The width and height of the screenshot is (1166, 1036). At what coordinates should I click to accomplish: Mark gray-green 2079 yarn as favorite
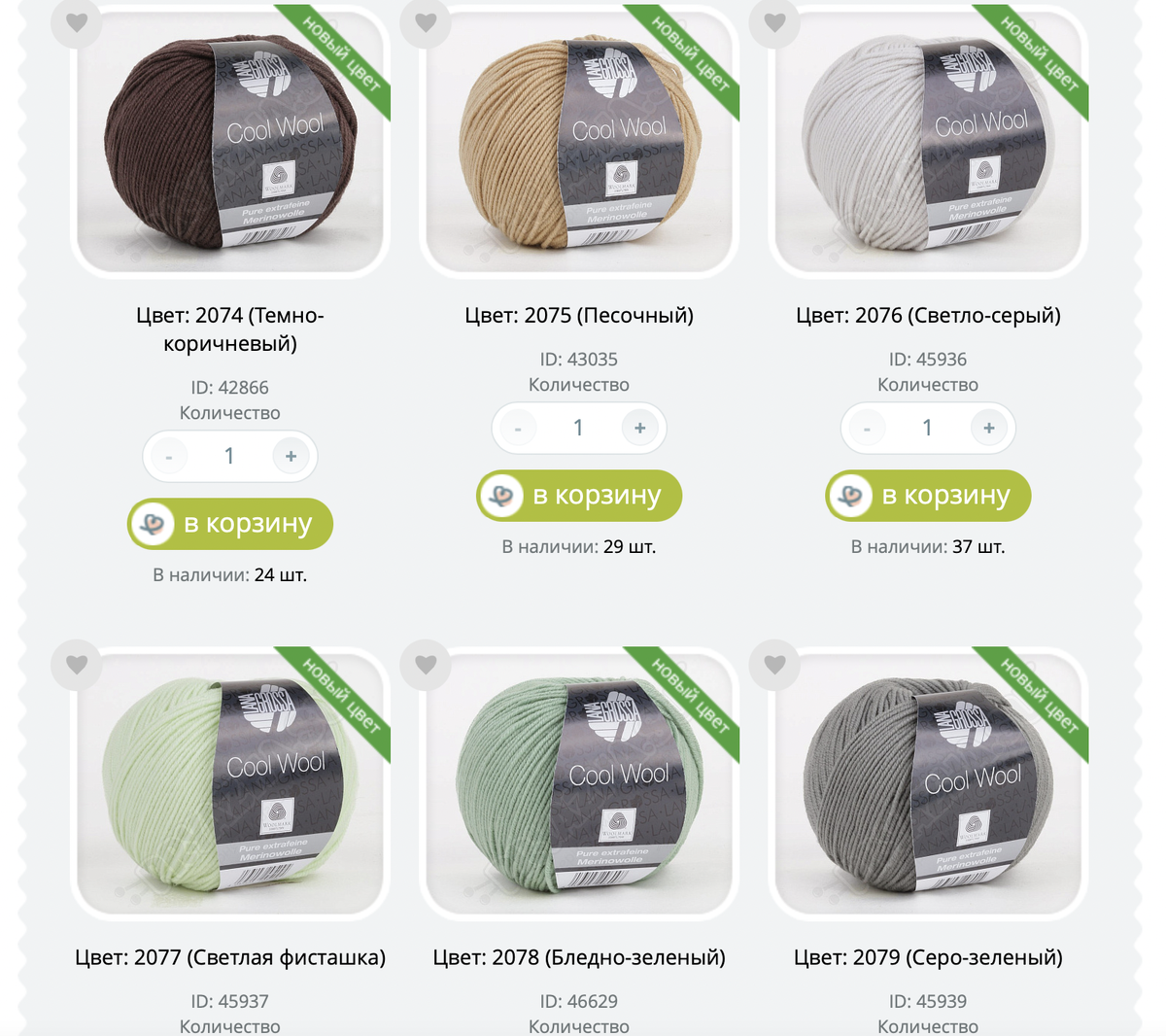pyautogui.click(x=774, y=665)
